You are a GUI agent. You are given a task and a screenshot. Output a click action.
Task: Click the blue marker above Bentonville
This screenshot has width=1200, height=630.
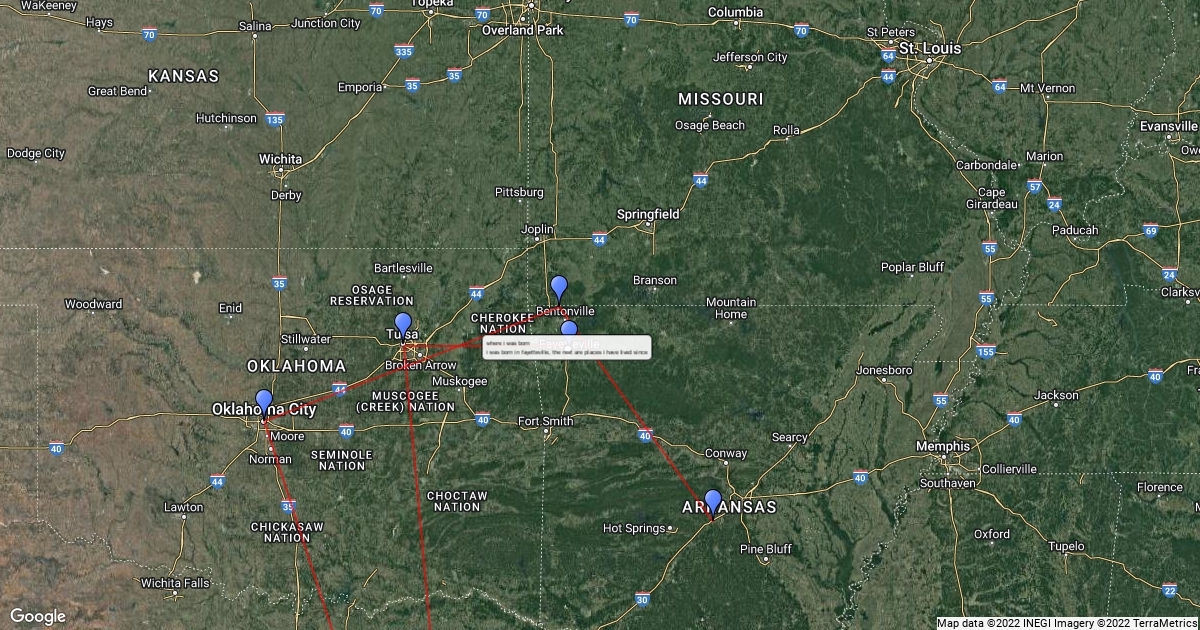click(559, 288)
